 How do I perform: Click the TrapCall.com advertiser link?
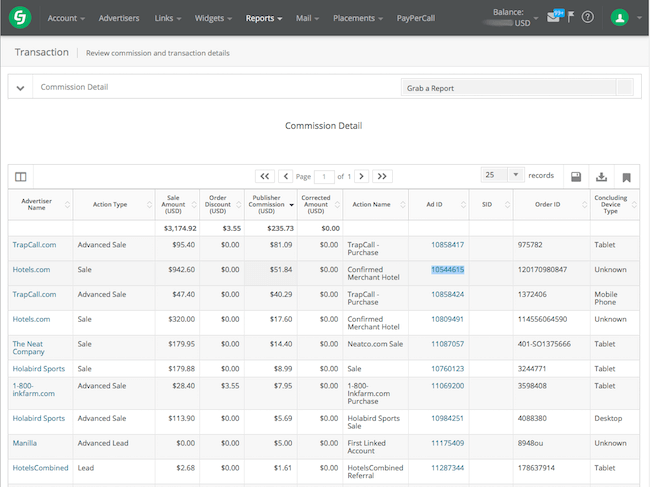click(x=34, y=244)
